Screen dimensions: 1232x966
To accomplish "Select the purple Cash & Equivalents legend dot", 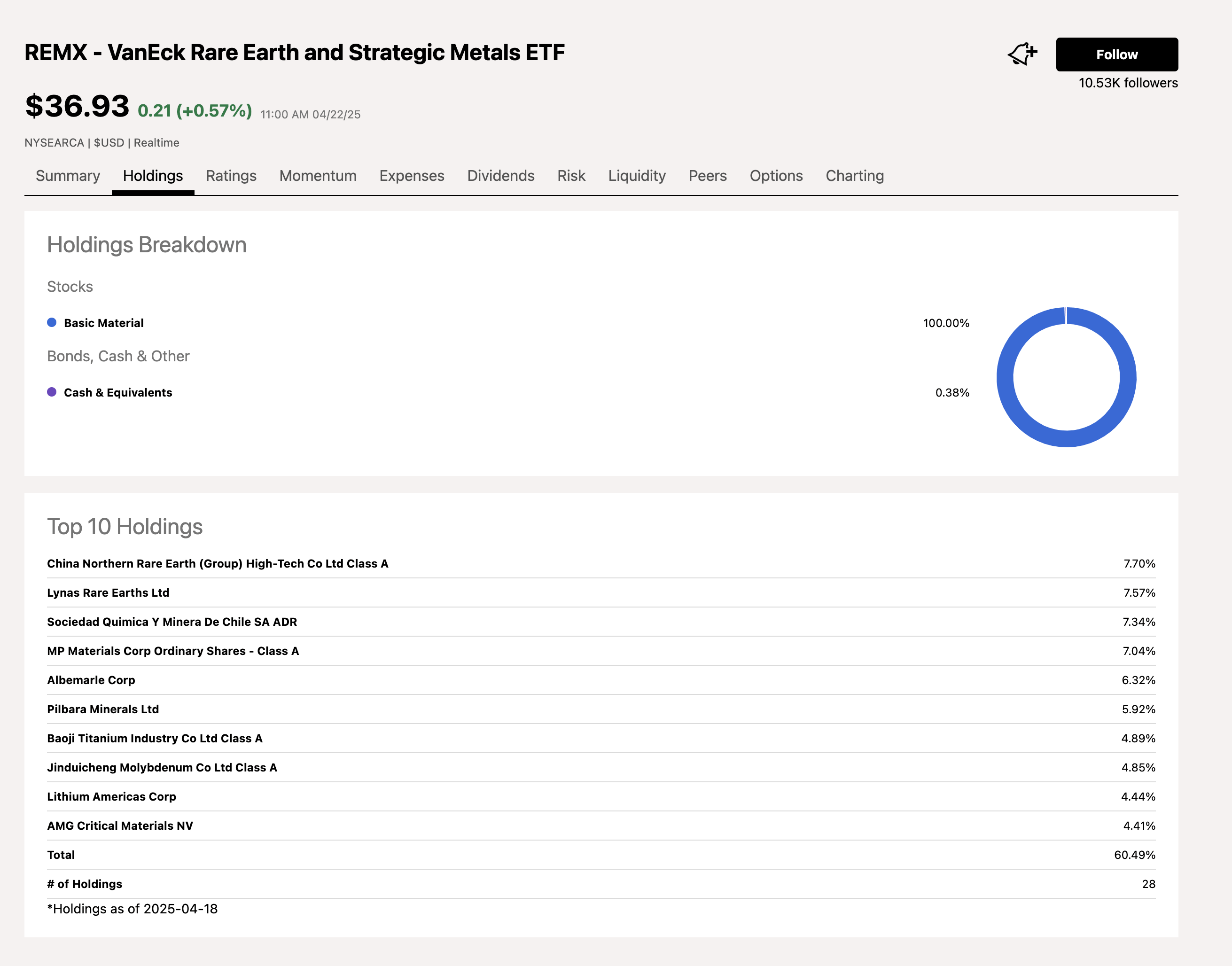I will tap(52, 392).
